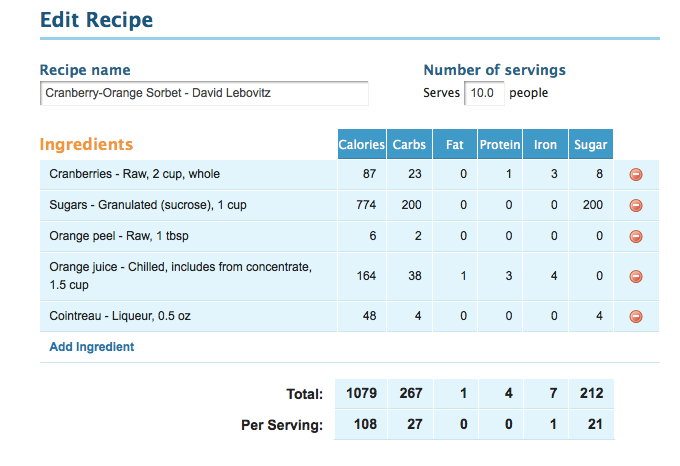
Task: Select the Fat column header
Action: click(x=455, y=144)
